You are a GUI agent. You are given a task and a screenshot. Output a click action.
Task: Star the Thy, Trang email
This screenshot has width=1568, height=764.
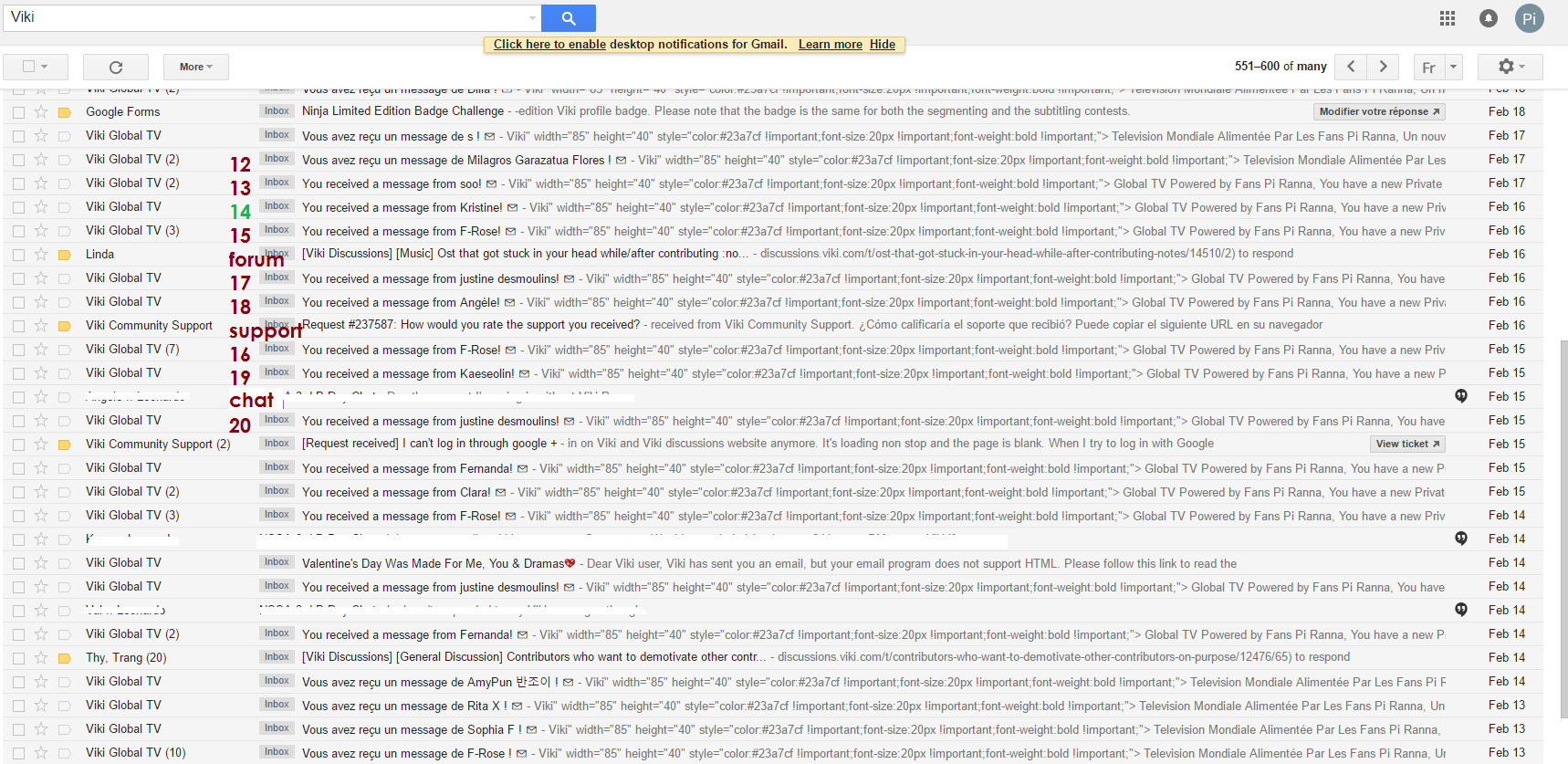coord(41,657)
